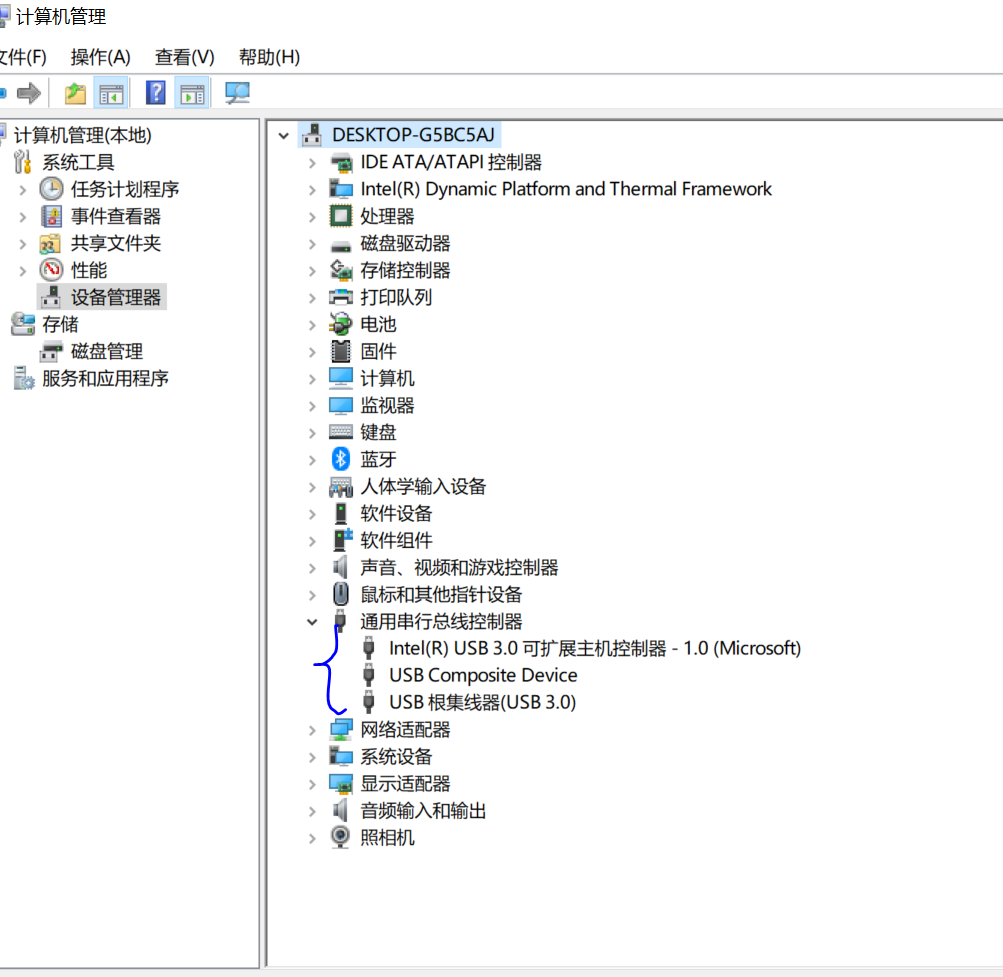Click the 打印队列 printer icon

340,297
